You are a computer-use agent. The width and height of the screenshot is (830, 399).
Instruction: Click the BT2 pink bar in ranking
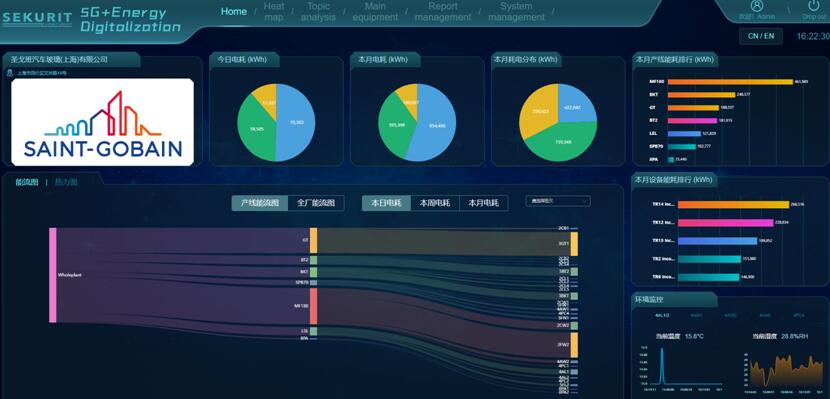[x=692, y=121]
